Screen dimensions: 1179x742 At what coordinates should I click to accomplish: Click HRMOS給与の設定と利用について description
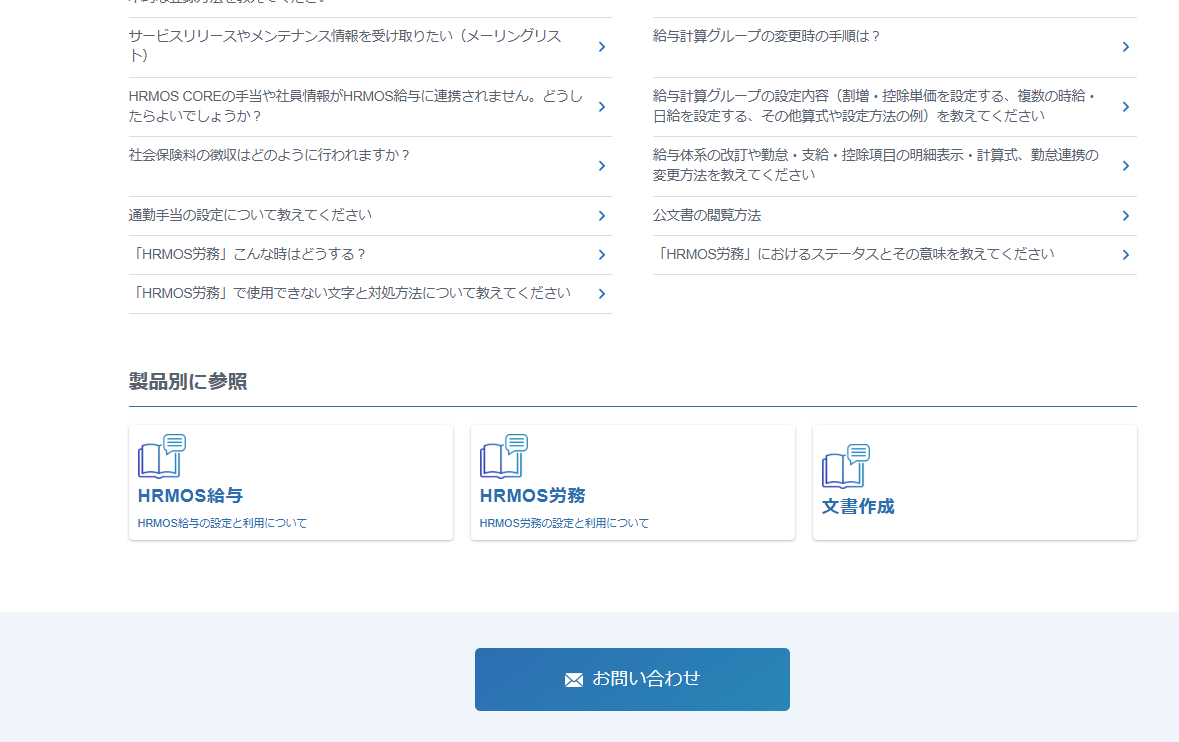[x=222, y=523]
